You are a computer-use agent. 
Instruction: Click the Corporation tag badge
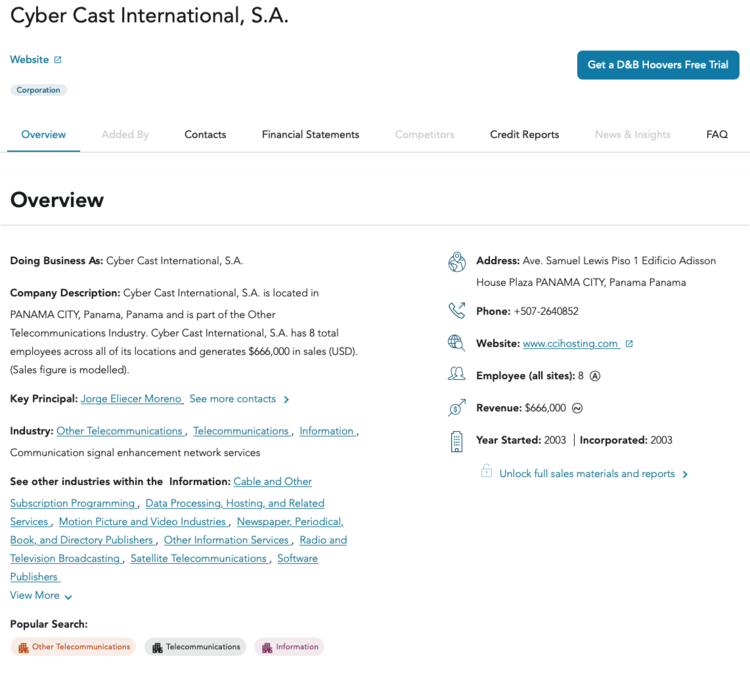tap(38, 90)
